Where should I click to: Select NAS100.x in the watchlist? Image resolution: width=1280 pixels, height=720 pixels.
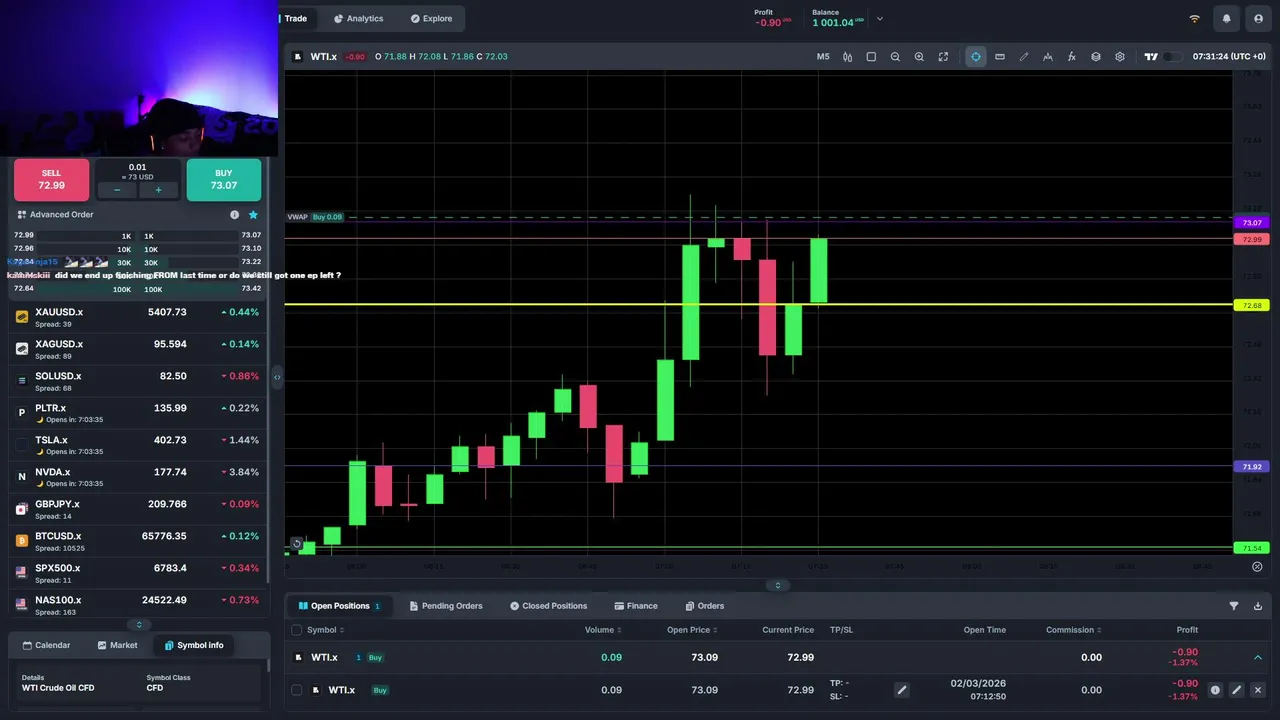pyautogui.click(x=138, y=605)
